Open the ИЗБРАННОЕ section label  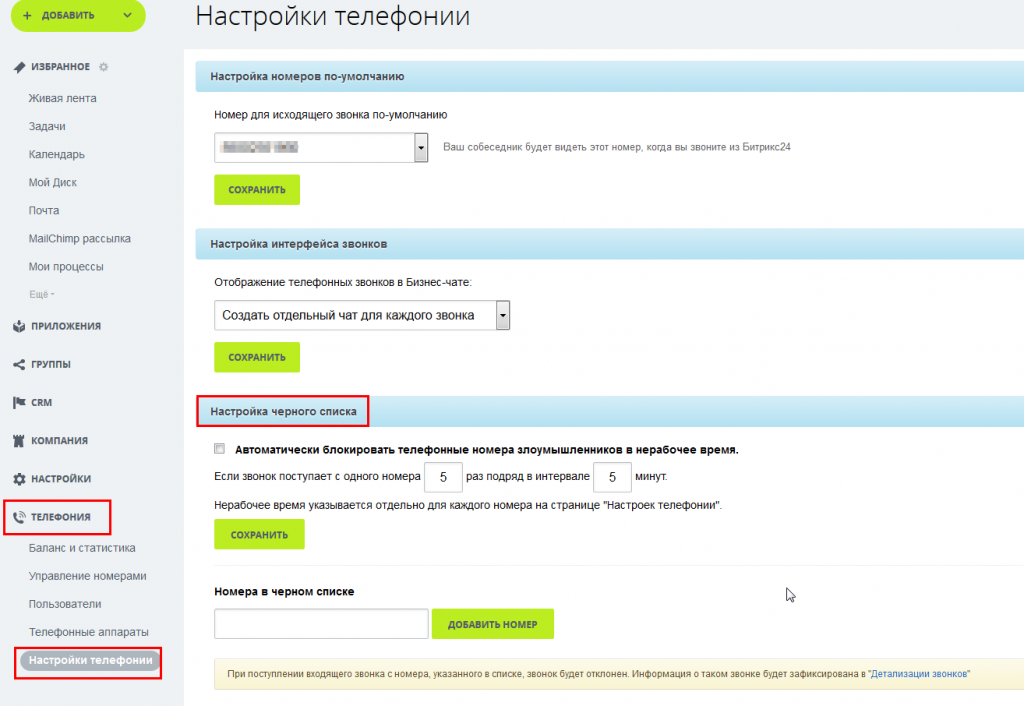(61, 67)
